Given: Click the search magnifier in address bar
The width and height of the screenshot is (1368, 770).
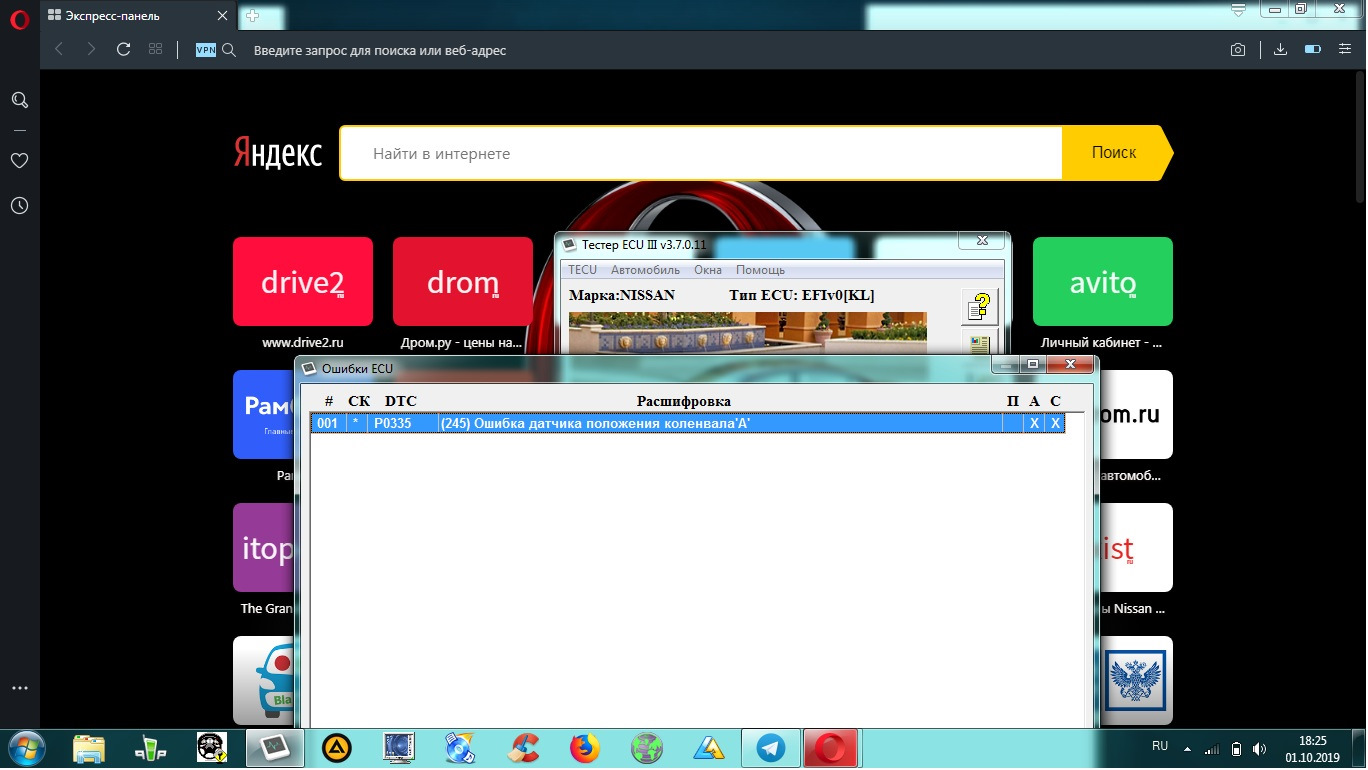Looking at the screenshot, I should click(229, 50).
